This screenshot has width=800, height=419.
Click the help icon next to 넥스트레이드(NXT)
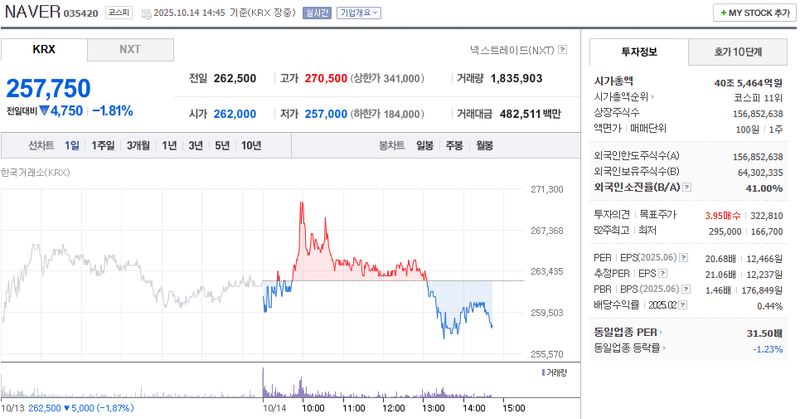pos(563,49)
